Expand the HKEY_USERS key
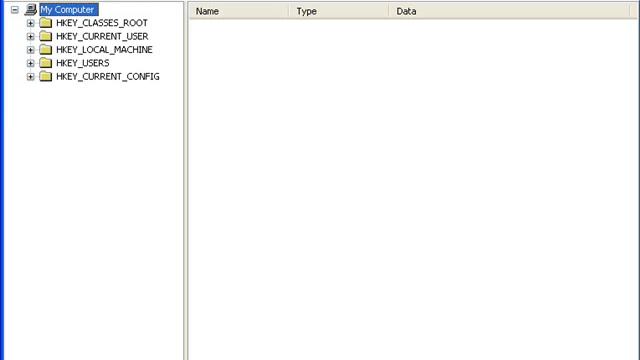Viewport: 640px width, 360px height. 31,63
